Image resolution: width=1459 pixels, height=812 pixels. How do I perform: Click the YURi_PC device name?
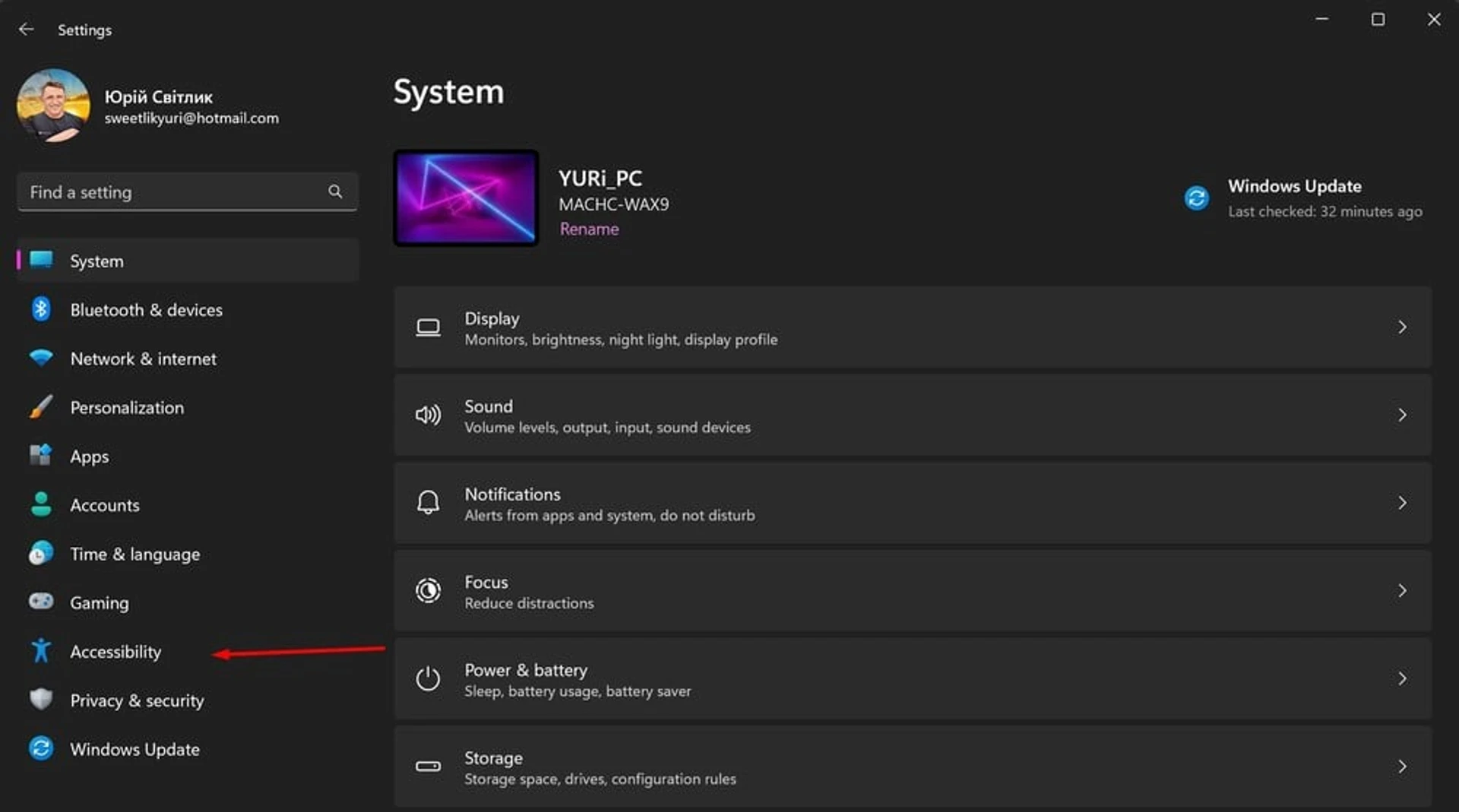600,179
